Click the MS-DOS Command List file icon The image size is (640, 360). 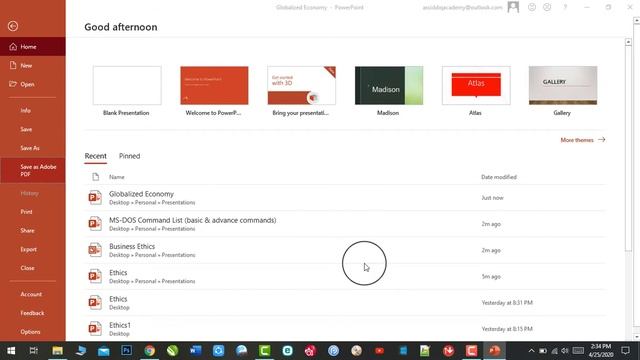coord(95,224)
